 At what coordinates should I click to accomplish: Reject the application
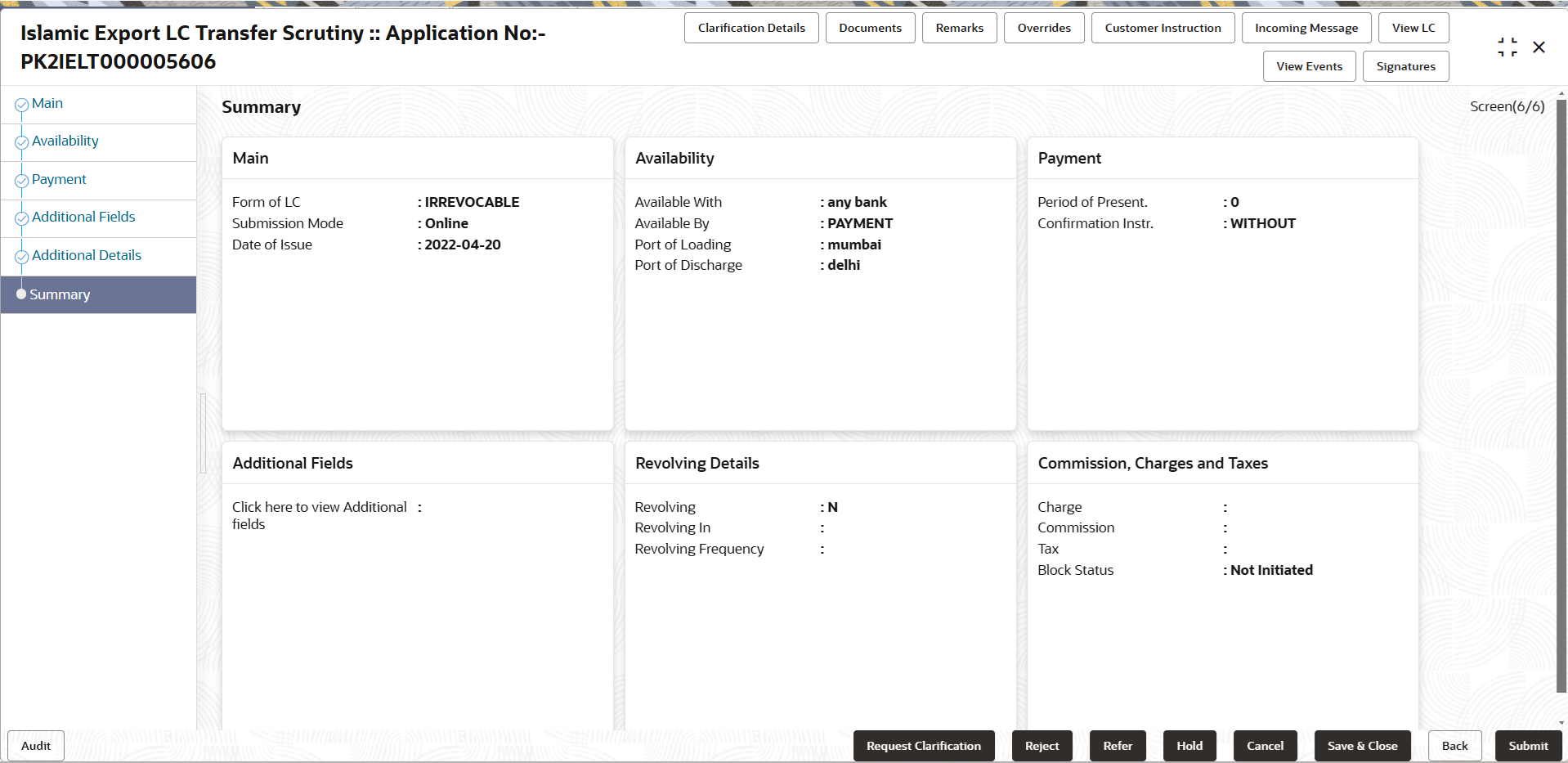tap(1042, 746)
